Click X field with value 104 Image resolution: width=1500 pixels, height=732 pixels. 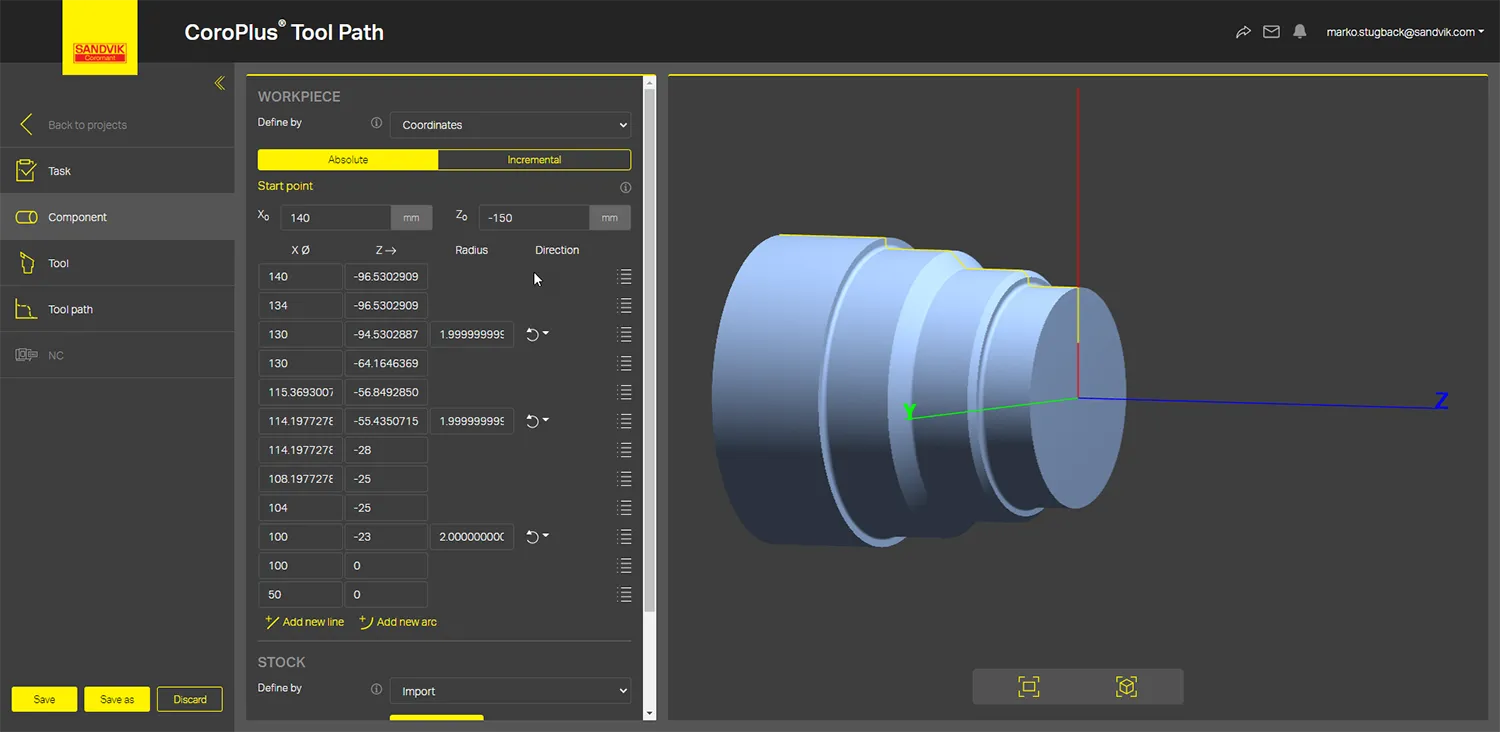[x=300, y=508]
